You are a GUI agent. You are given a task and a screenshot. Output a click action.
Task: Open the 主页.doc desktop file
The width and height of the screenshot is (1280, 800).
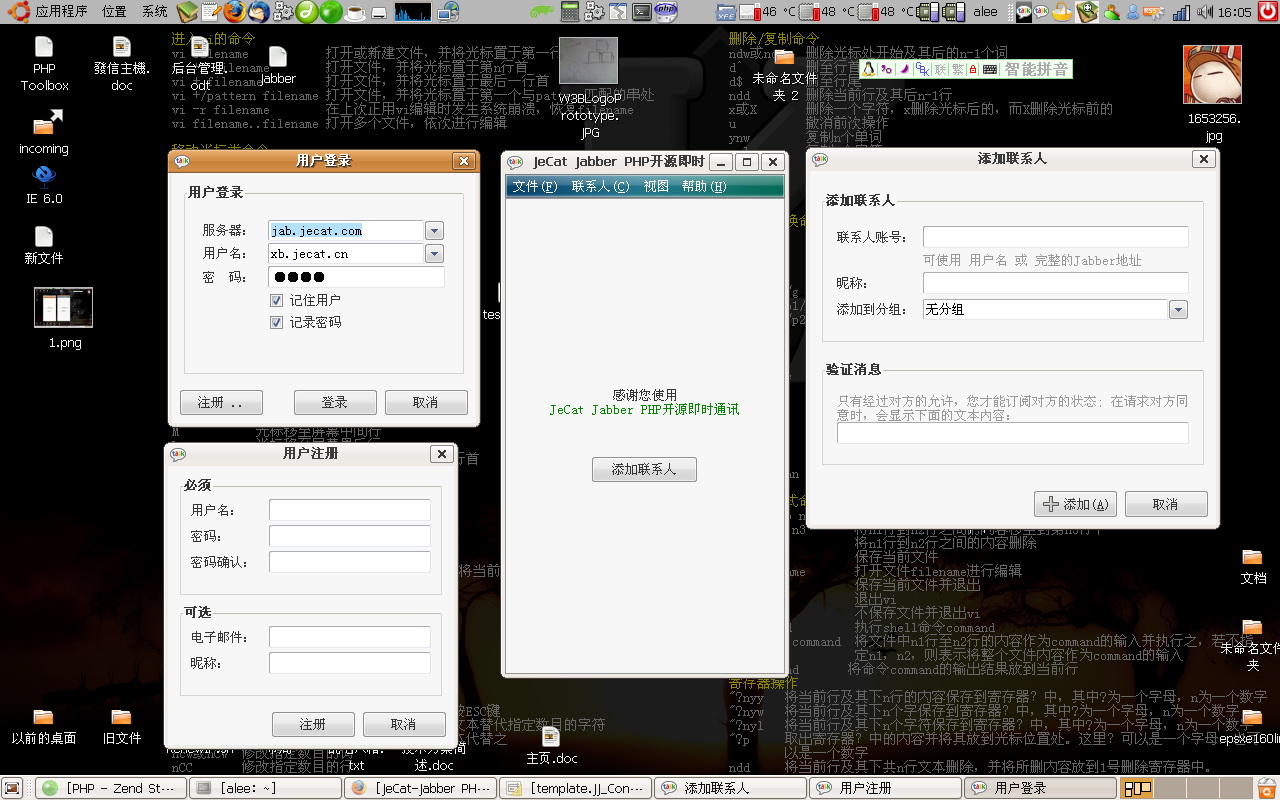coord(552,746)
